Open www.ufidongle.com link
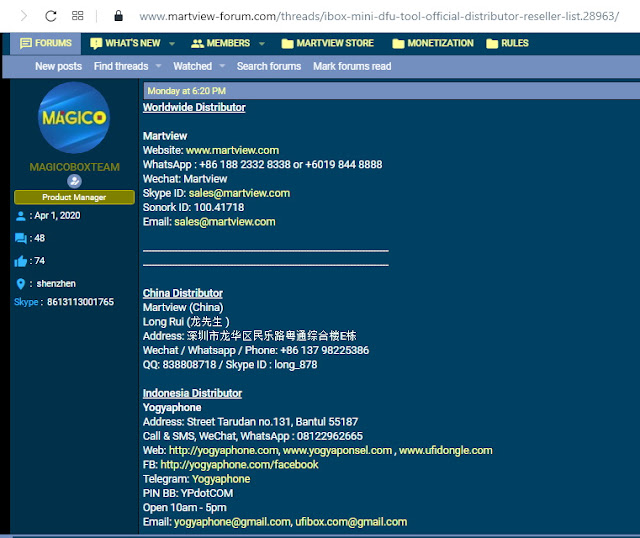Screen dimensions: 640x538 coord(446,450)
